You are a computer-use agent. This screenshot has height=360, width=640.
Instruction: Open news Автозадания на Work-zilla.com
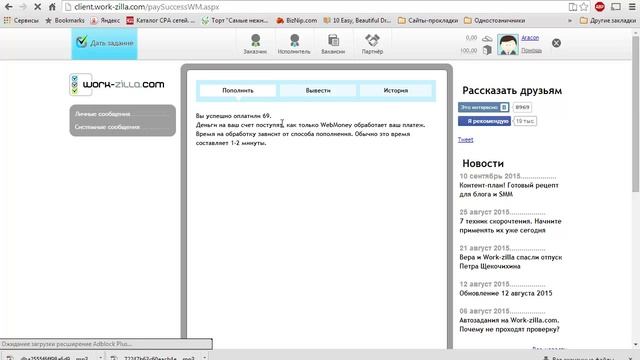pyautogui.click(x=509, y=324)
